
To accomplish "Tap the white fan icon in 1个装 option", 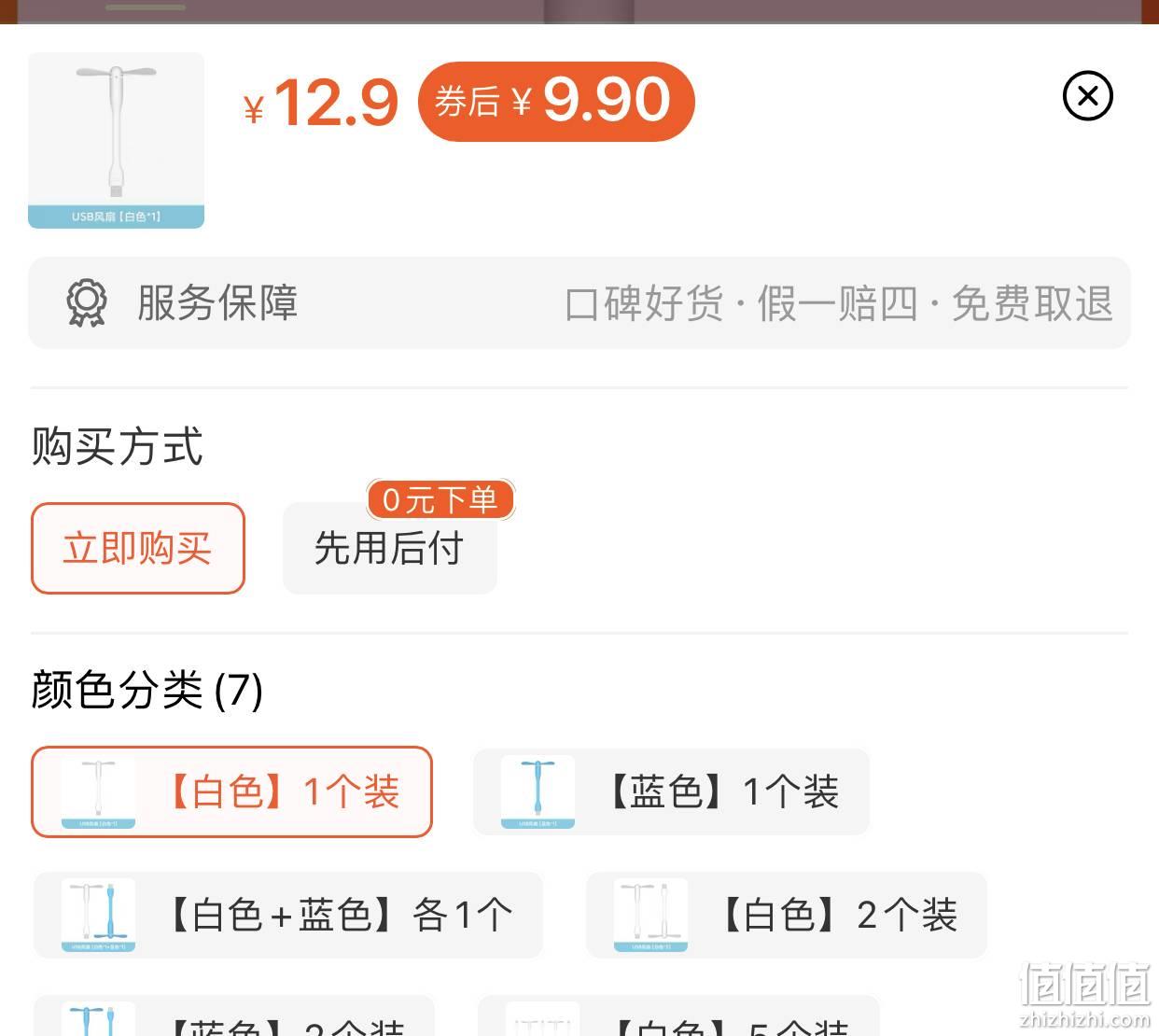I will tap(98, 791).
